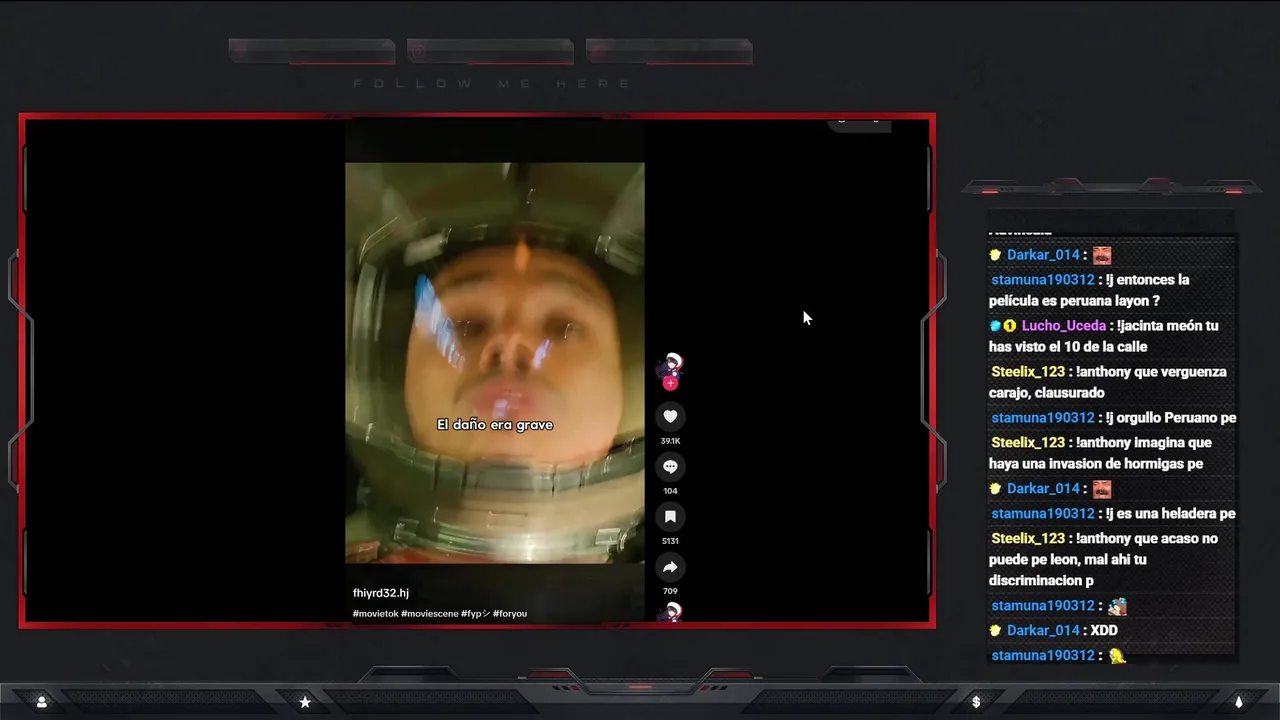Click the 709 shares count
Viewport: 1280px width, 720px height.
click(670, 591)
